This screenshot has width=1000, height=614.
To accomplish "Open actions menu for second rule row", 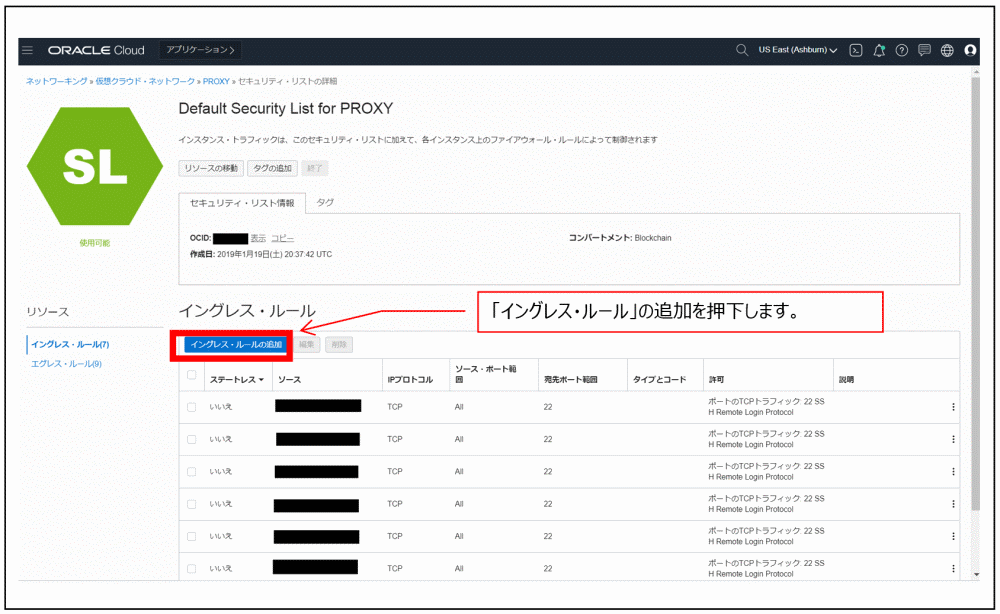I will click(x=953, y=439).
